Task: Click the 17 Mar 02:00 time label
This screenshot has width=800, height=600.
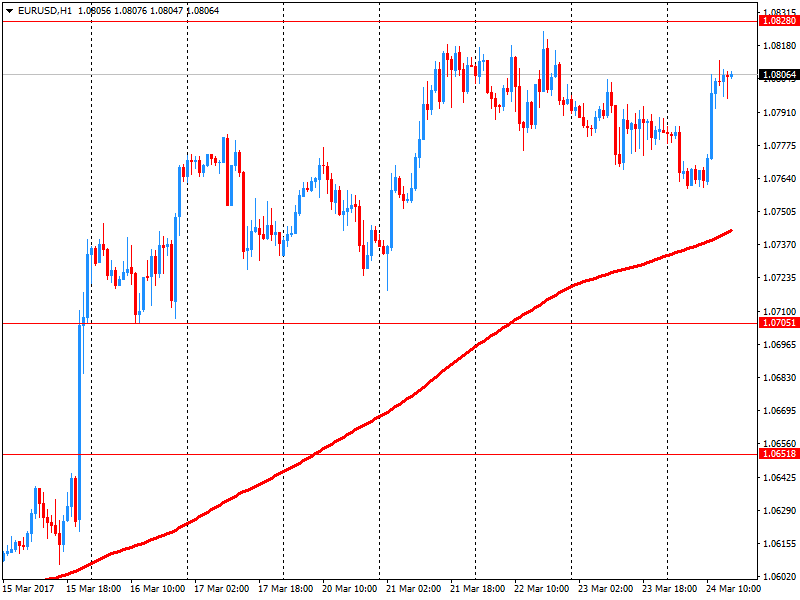Action: click(x=221, y=589)
